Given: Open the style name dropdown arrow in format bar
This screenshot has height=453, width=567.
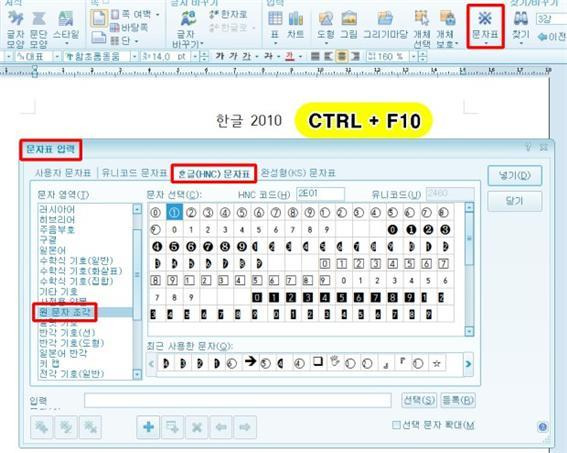Looking at the screenshot, I should click(57, 57).
